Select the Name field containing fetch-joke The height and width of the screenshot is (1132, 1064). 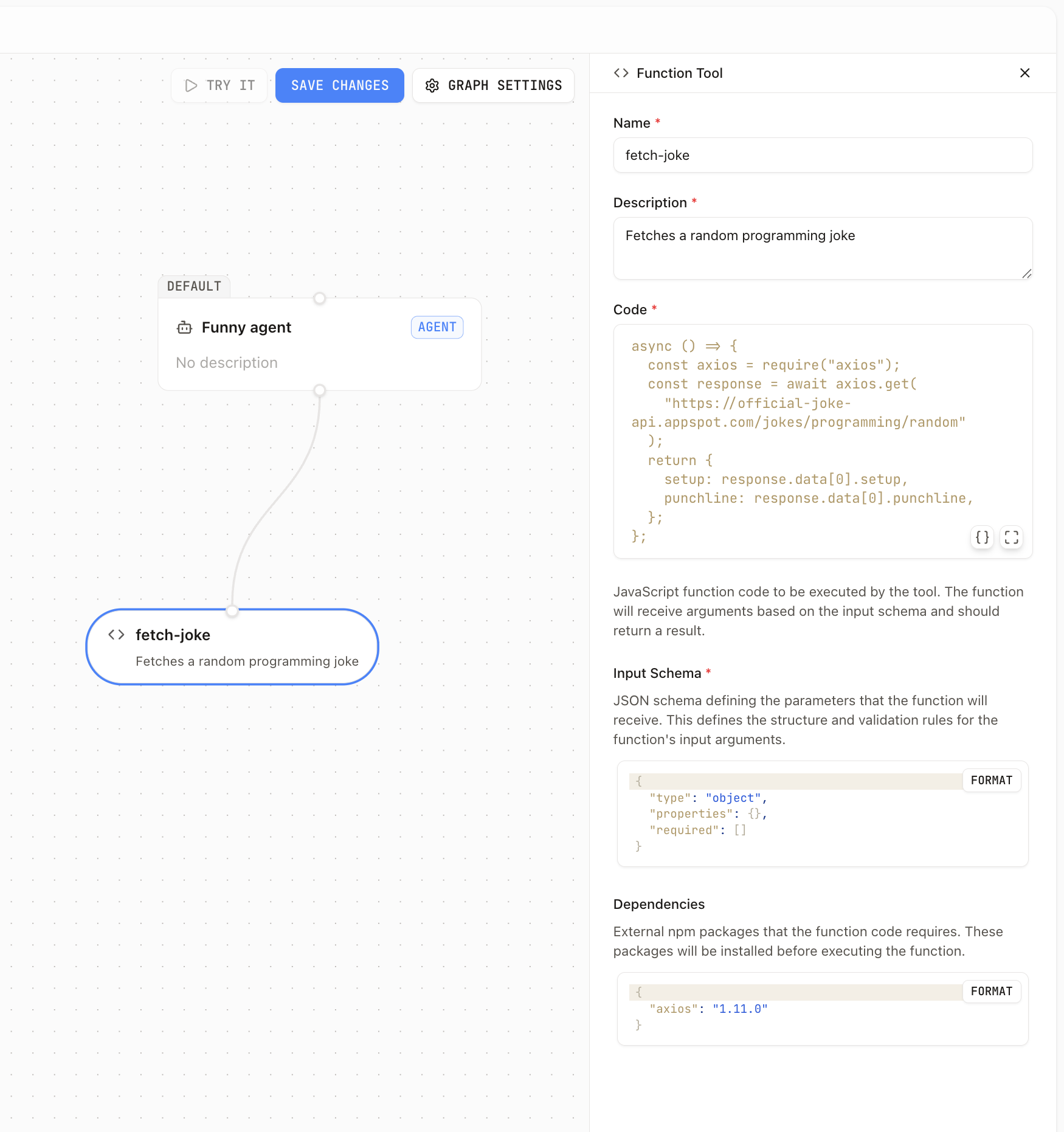(x=823, y=155)
